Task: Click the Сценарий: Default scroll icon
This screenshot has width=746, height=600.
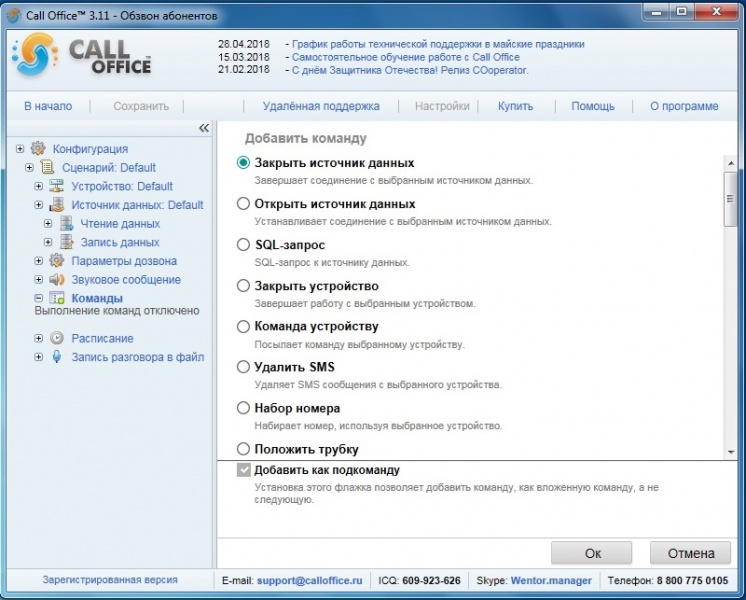Action: 47,167
